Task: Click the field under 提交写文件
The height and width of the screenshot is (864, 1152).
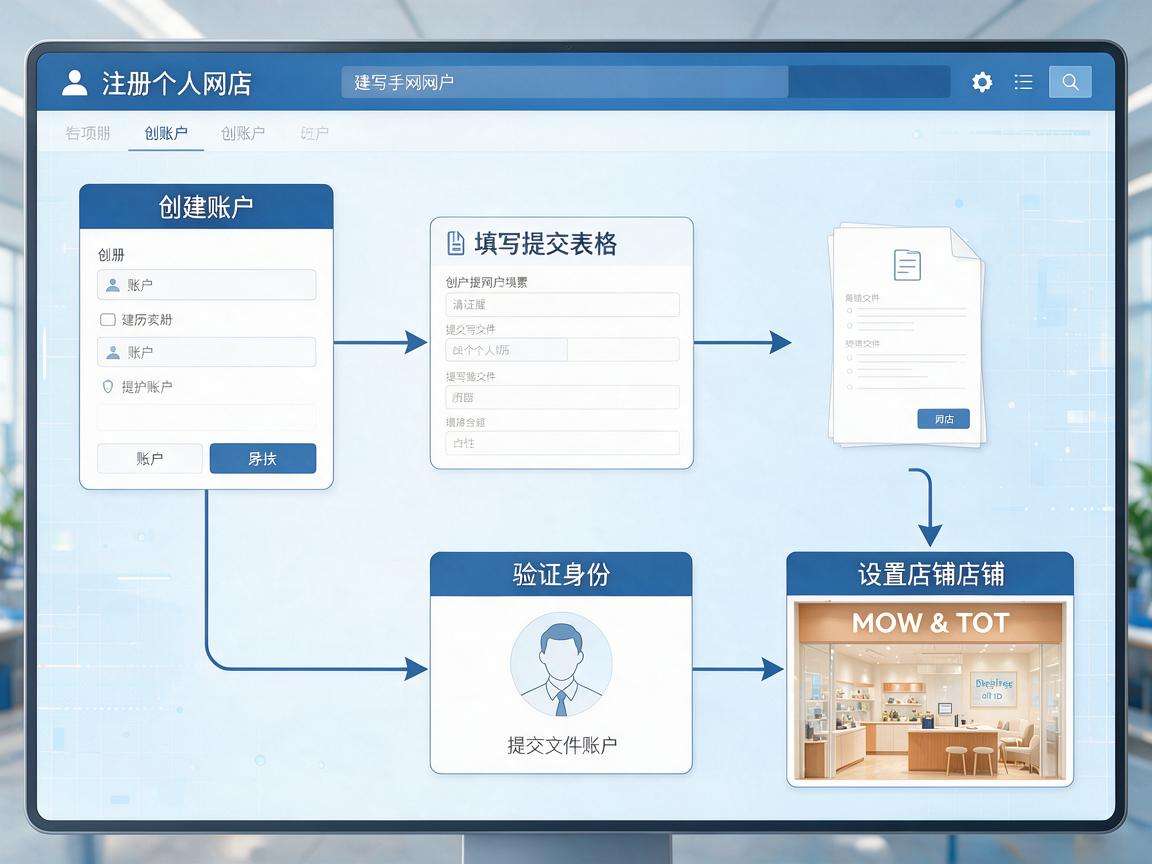Action: 562,350
